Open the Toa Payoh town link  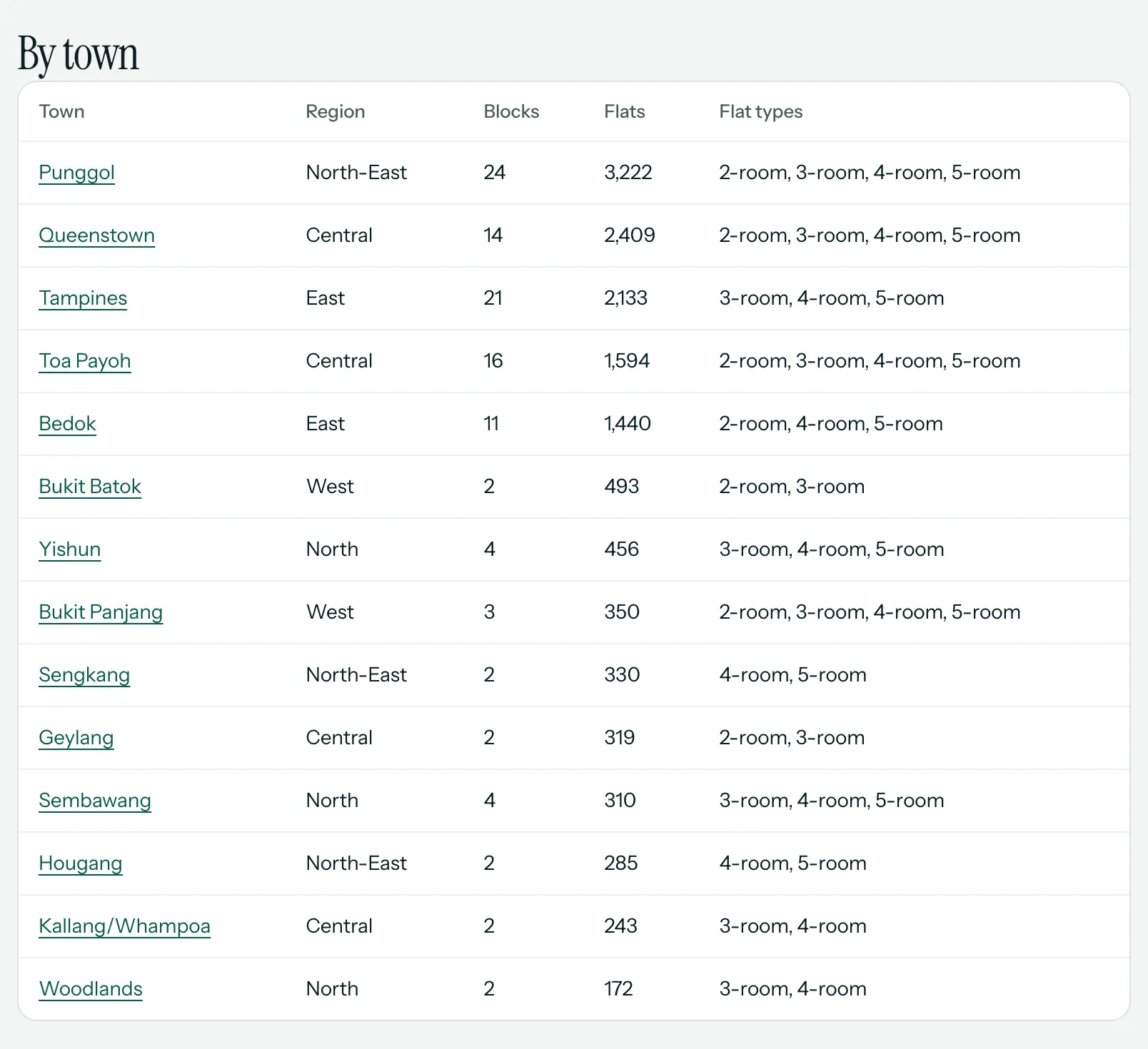tap(85, 361)
